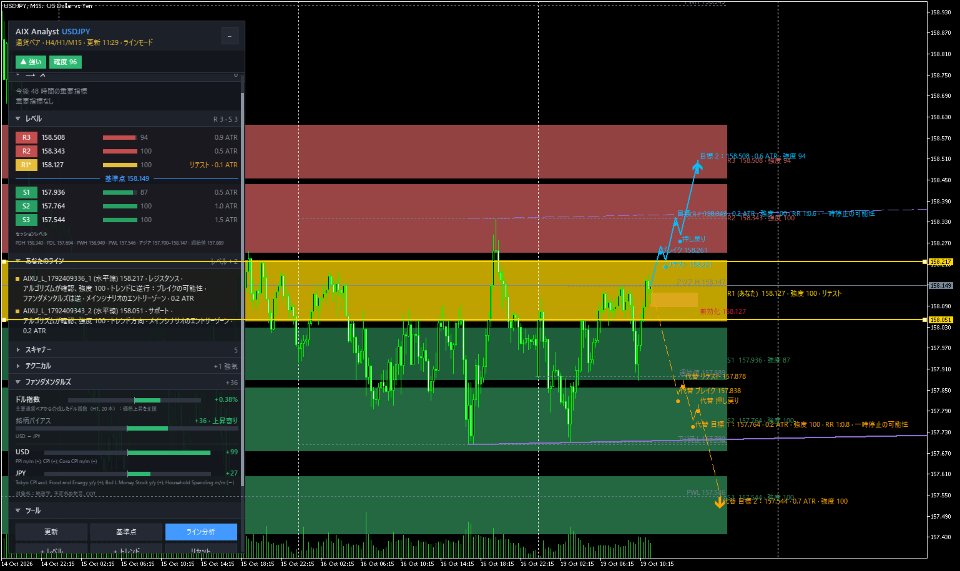Select the R2 resistance level badge
The width and height of the screenshot is (960, 571).
tap(26, 151)
